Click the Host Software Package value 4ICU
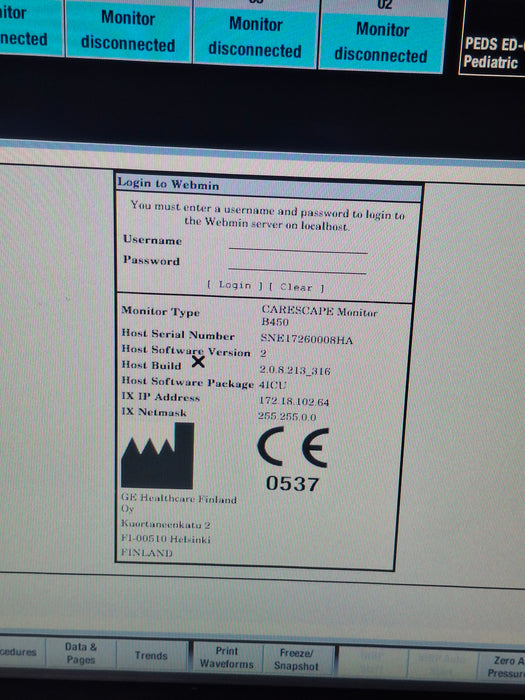This screenshot has width=525, height=700. tap(272, 385)
